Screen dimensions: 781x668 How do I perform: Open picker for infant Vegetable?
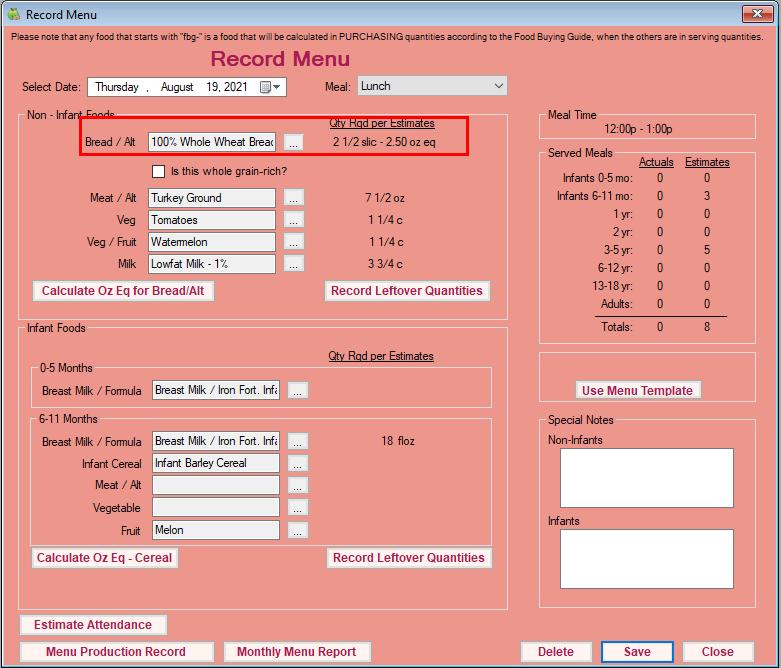pos(297,508)
